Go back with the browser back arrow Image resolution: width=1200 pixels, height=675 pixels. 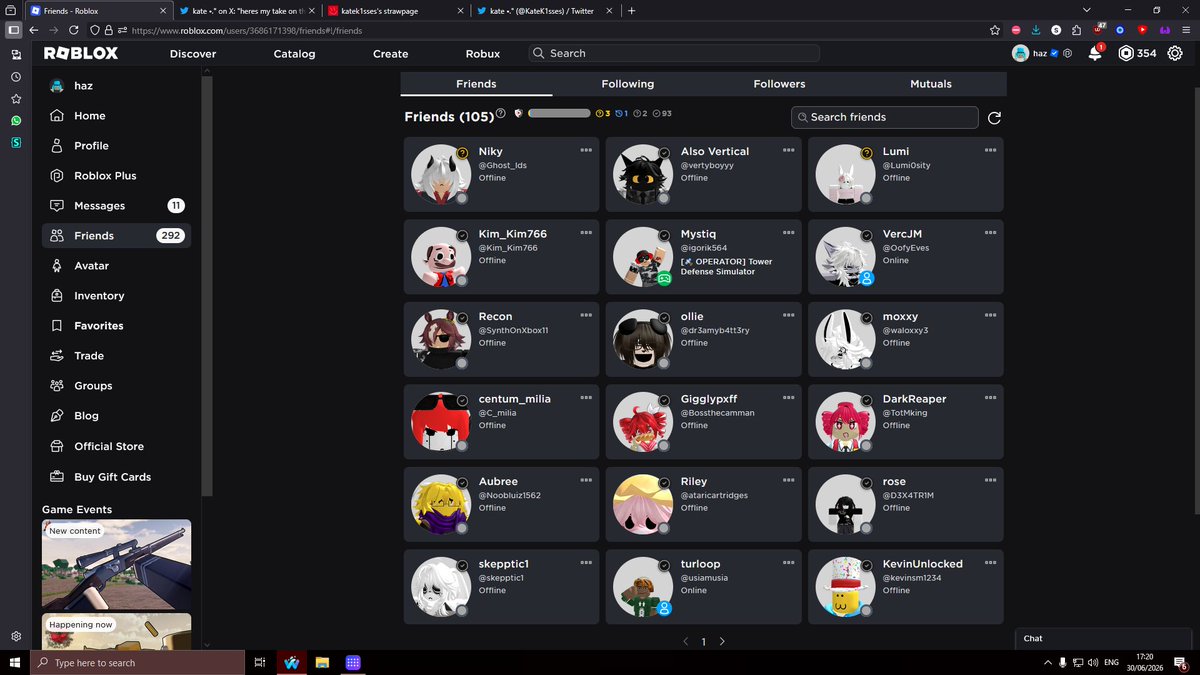[33, 30]
